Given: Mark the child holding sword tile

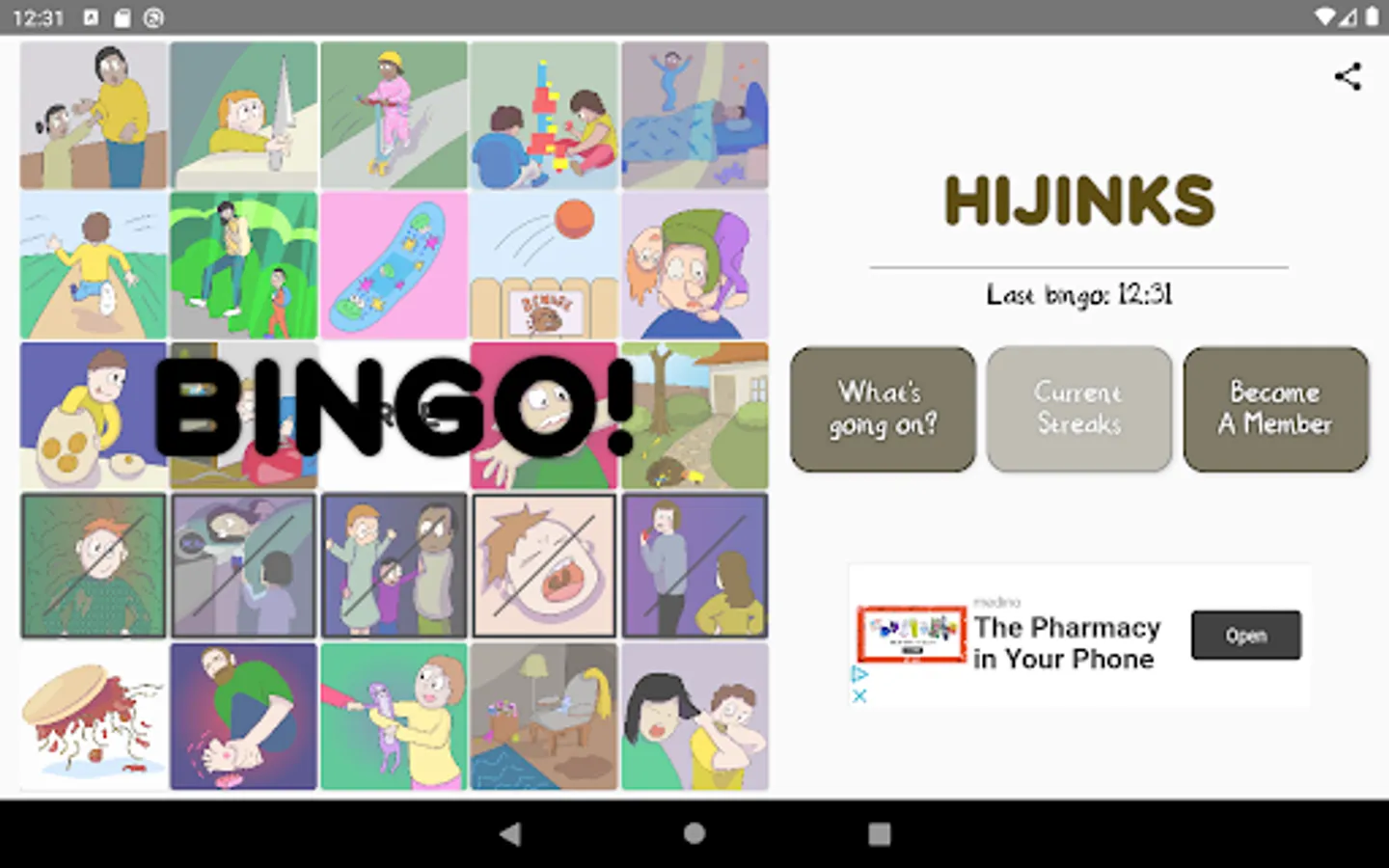Looking at the screenshot, I should pyautogui.click(x=244, y=115).
